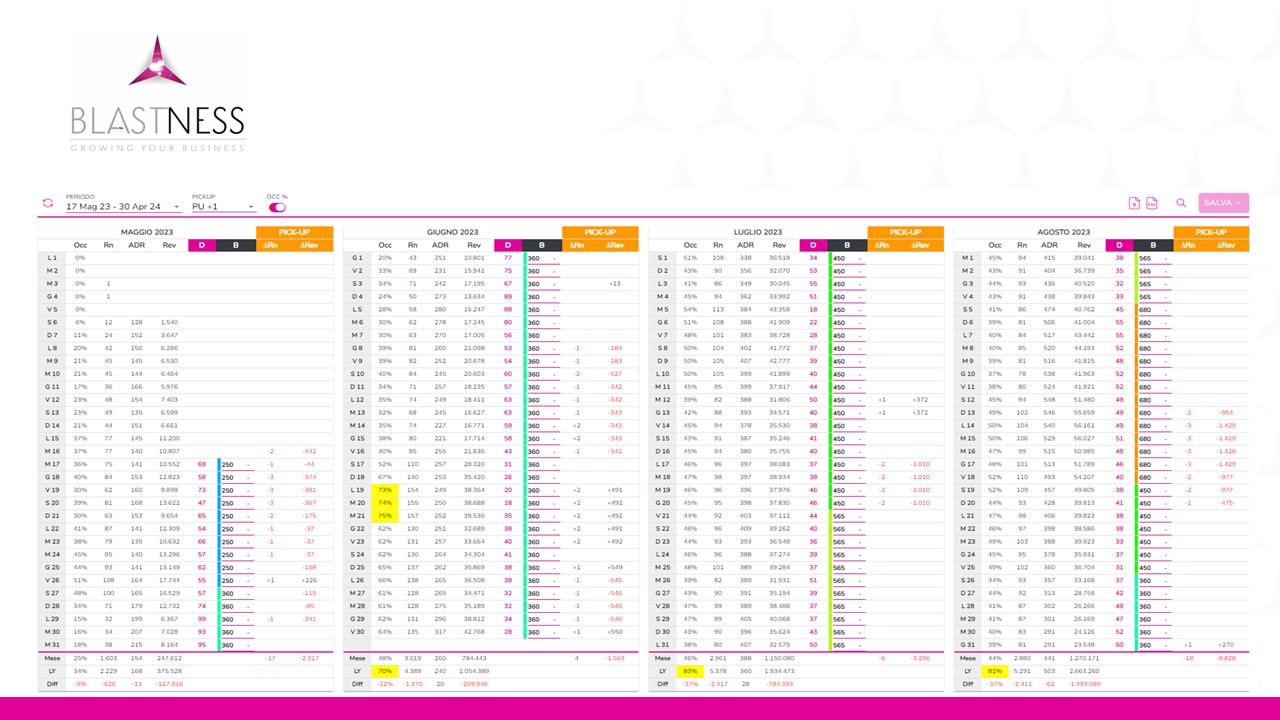Open search with the magnifier icon

(x=1181, y=203)
